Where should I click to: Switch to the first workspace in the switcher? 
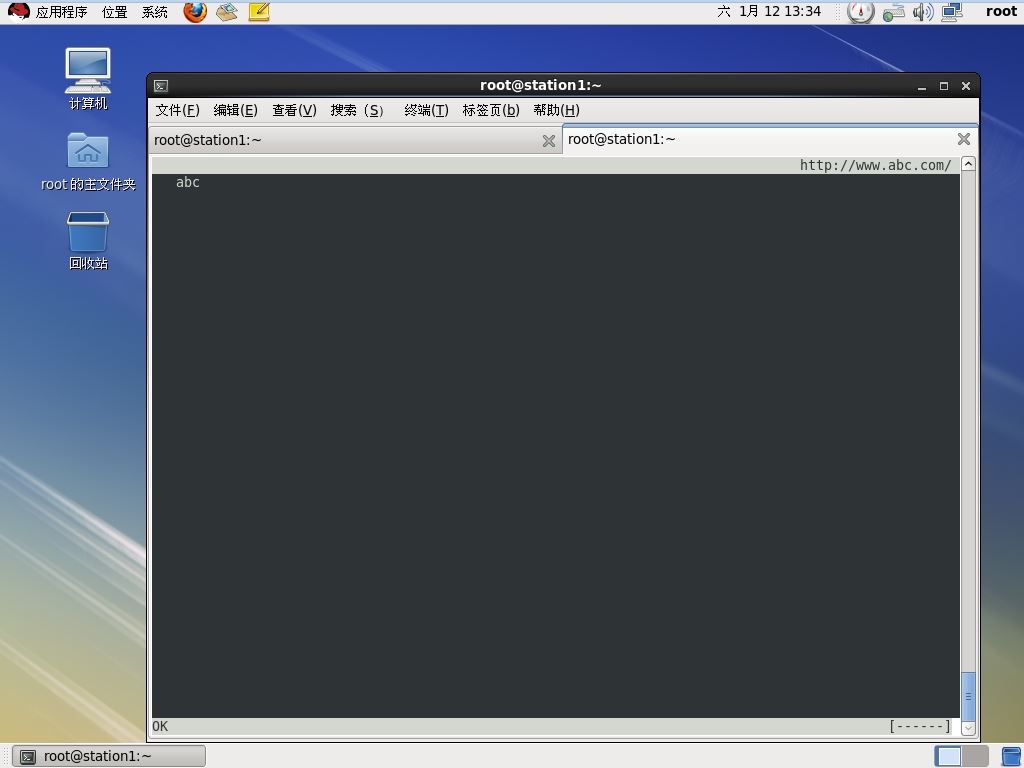pyautogui.click(x=948, y=756)
